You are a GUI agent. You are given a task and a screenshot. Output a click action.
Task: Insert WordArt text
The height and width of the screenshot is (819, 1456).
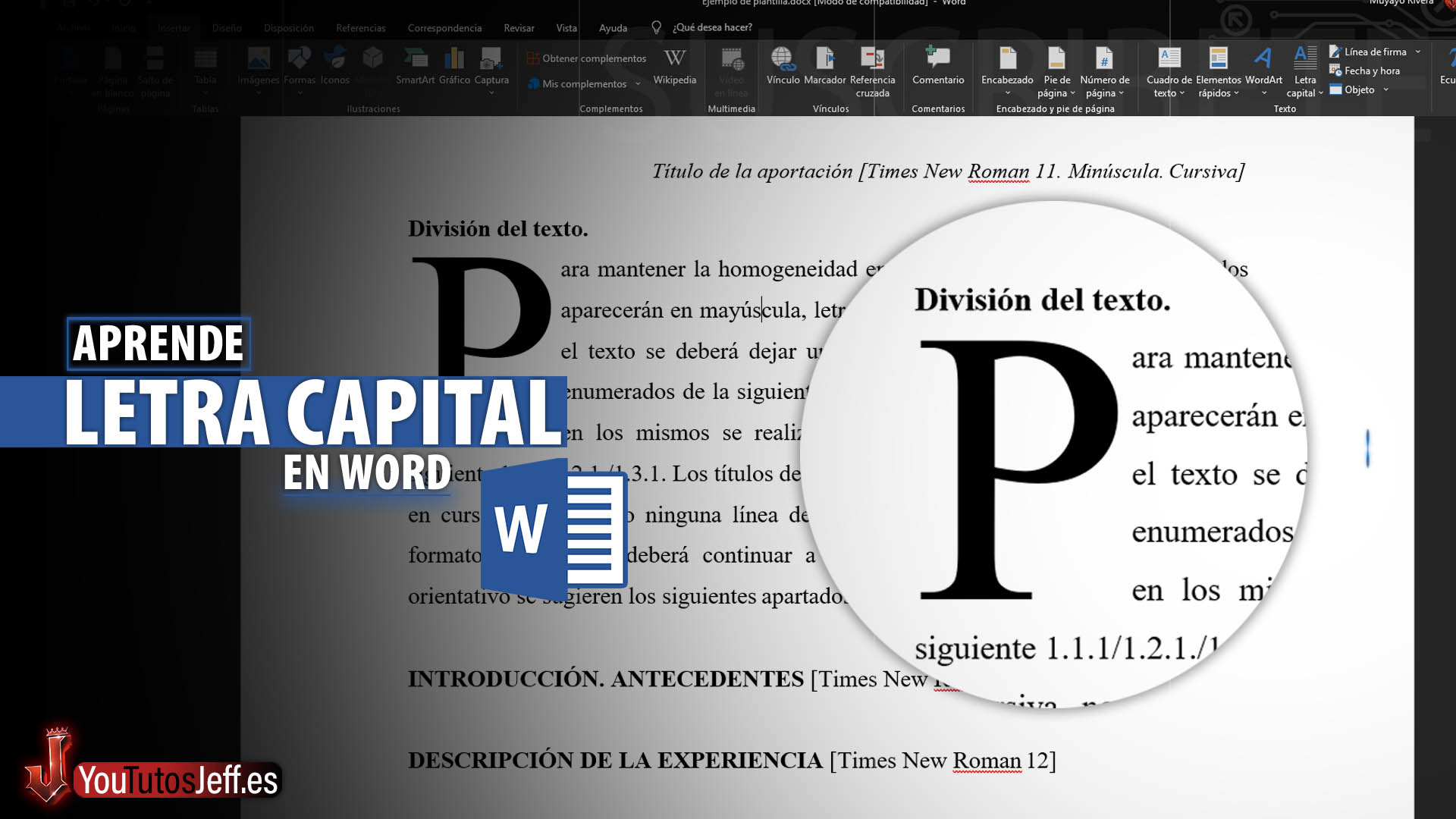click(1261, 68)
